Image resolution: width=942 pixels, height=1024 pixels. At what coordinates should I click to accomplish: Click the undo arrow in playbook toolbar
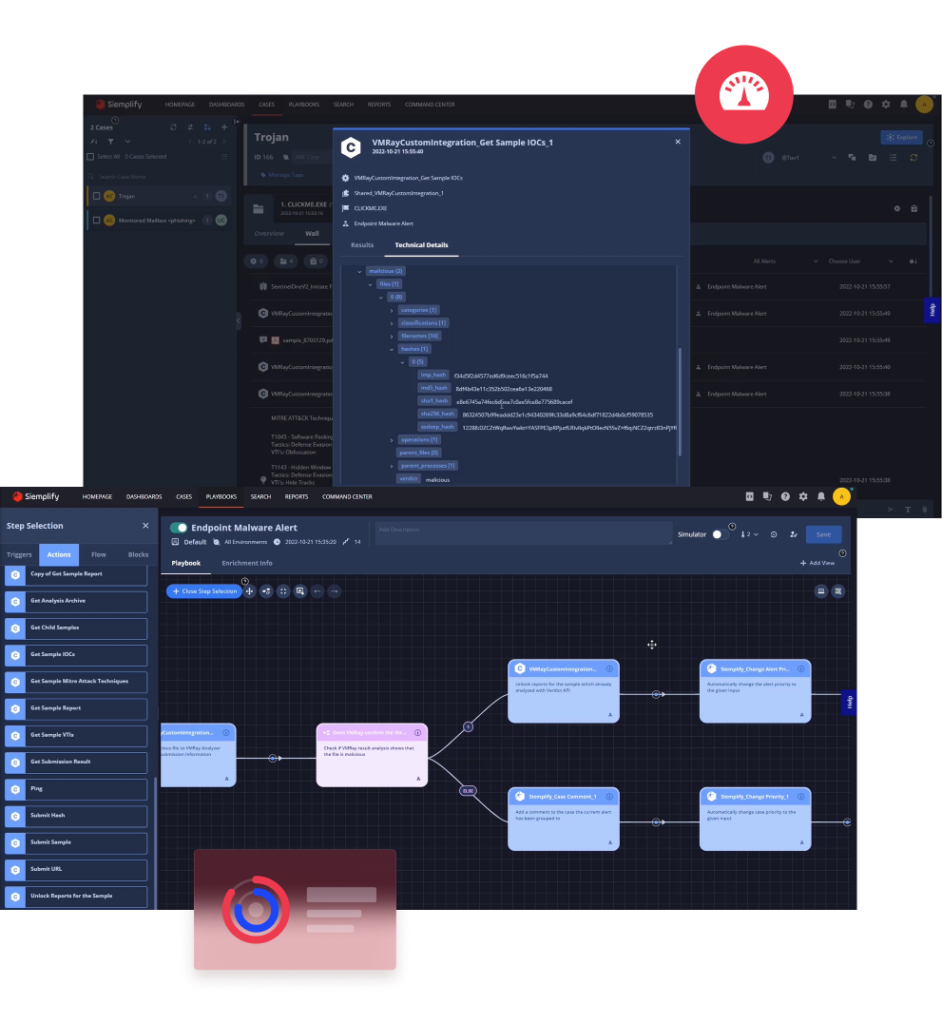(317, 591)
